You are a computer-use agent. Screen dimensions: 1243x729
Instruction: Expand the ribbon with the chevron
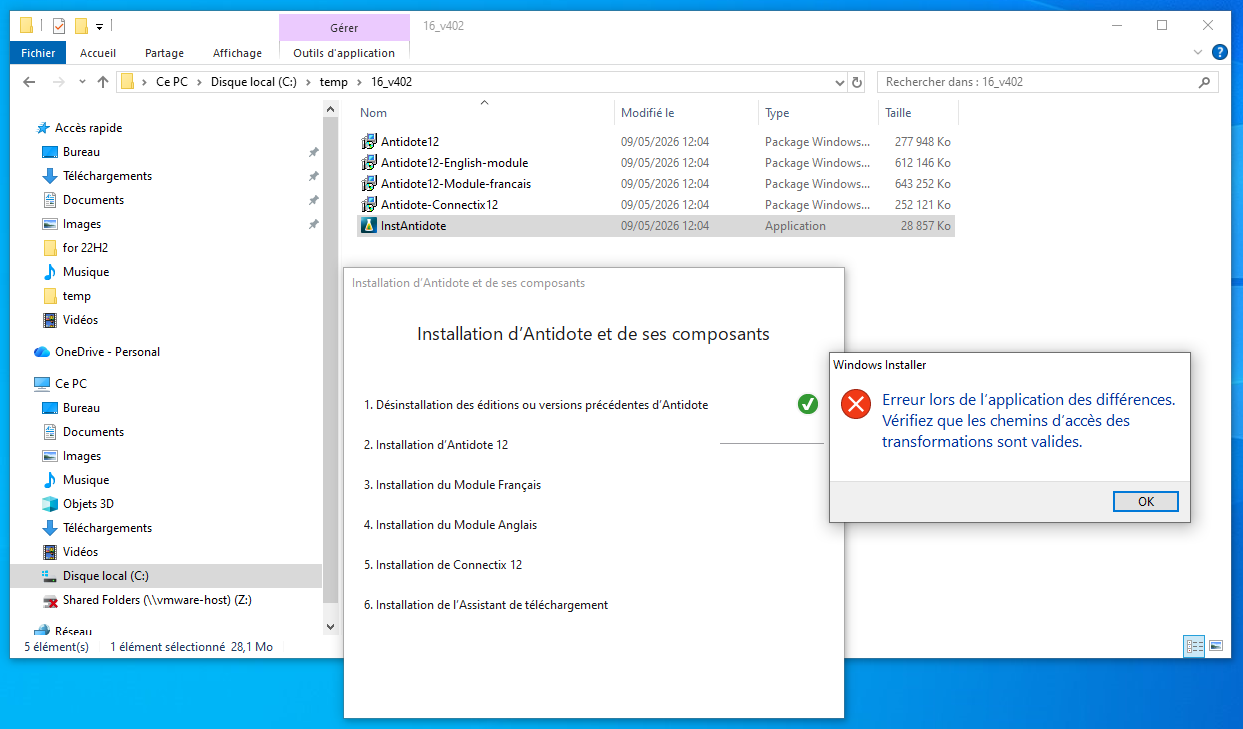pyautogui.click(x=1198, y=52)
